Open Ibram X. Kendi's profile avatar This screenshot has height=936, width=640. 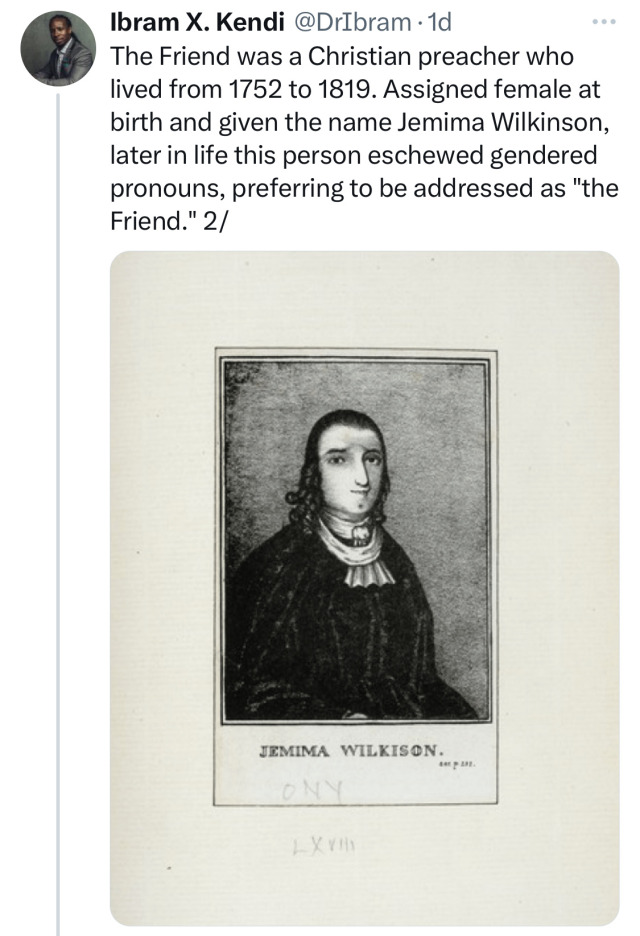(57, 50)
